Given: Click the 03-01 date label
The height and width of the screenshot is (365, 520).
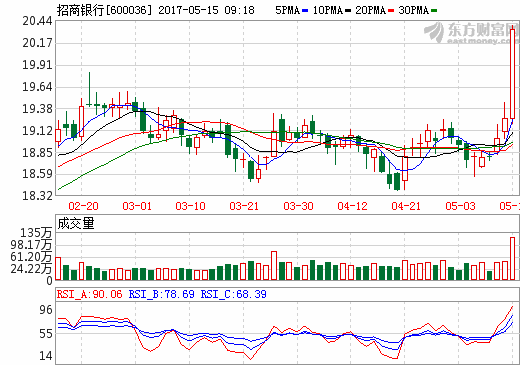Looking at the screenshot, I should (137, 206).
